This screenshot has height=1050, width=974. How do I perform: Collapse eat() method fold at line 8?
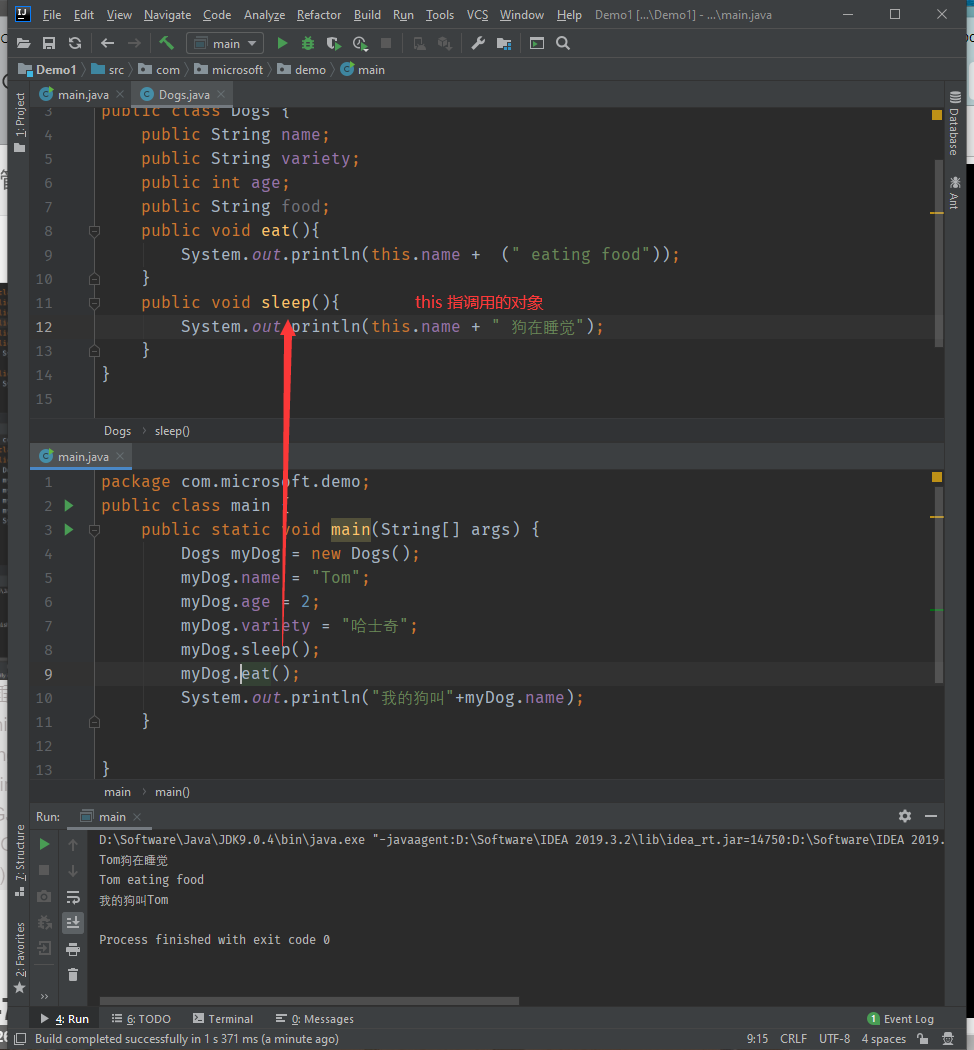pyautogui.click(x=94, y=231)
